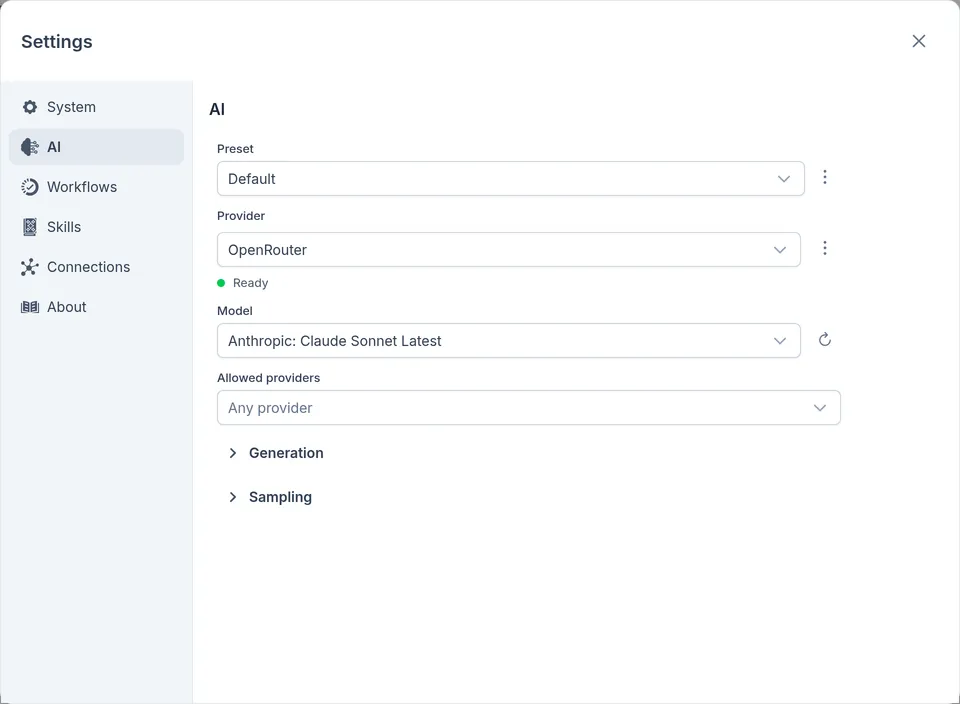Close the Settings dialog
Image resolution: width=960 pixels, height=704 pixels.
click(x=918, y=41)
